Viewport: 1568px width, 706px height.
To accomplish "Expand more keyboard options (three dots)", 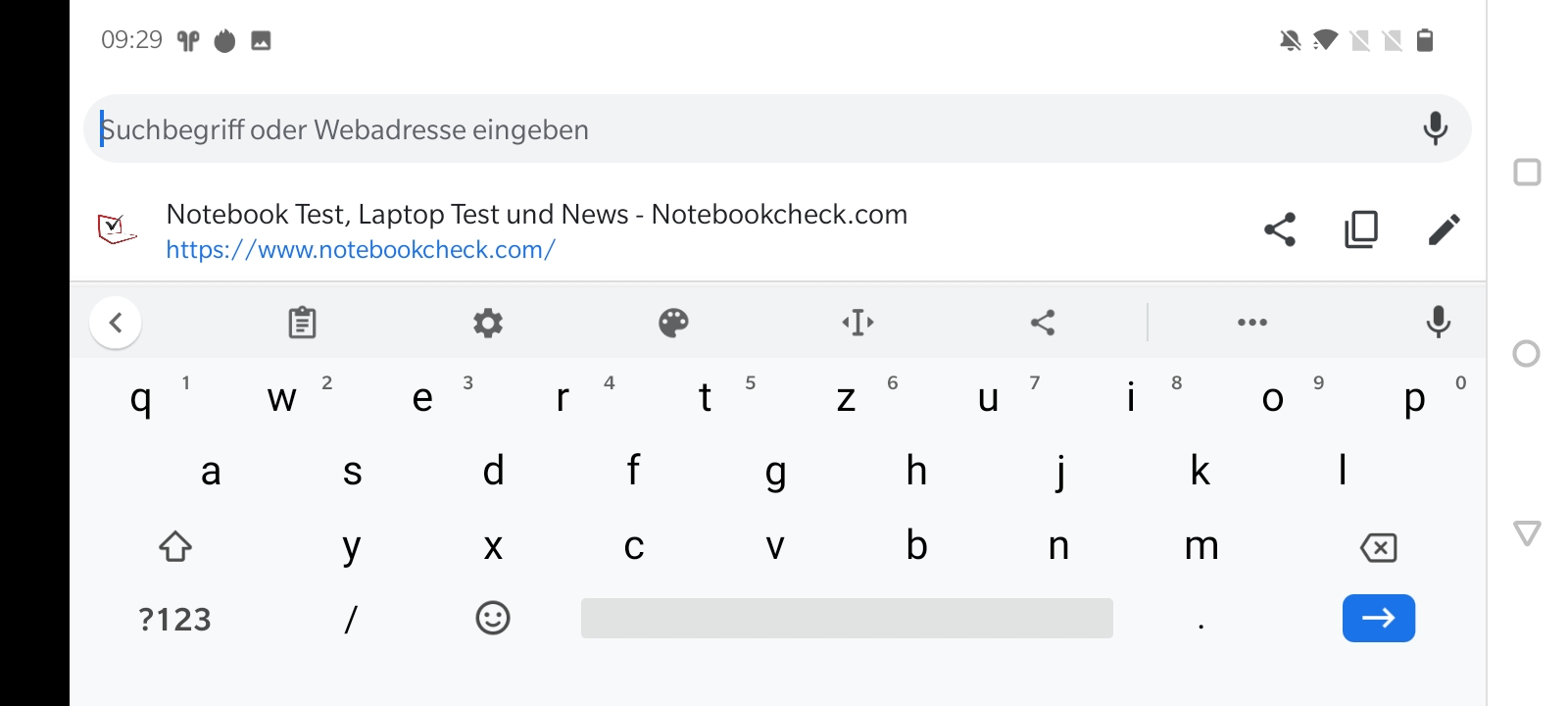I will [1251, 323].
